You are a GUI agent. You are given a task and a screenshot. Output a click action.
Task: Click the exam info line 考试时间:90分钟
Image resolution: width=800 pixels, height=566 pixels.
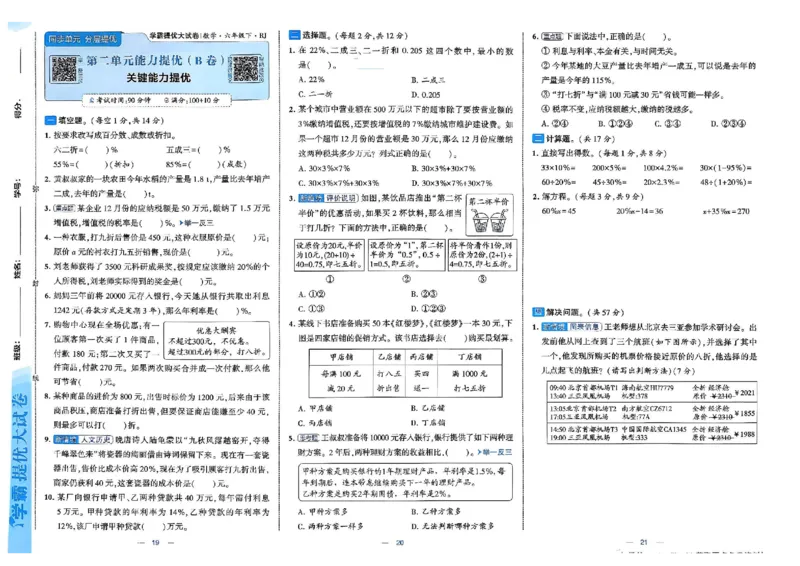(119, 100)
